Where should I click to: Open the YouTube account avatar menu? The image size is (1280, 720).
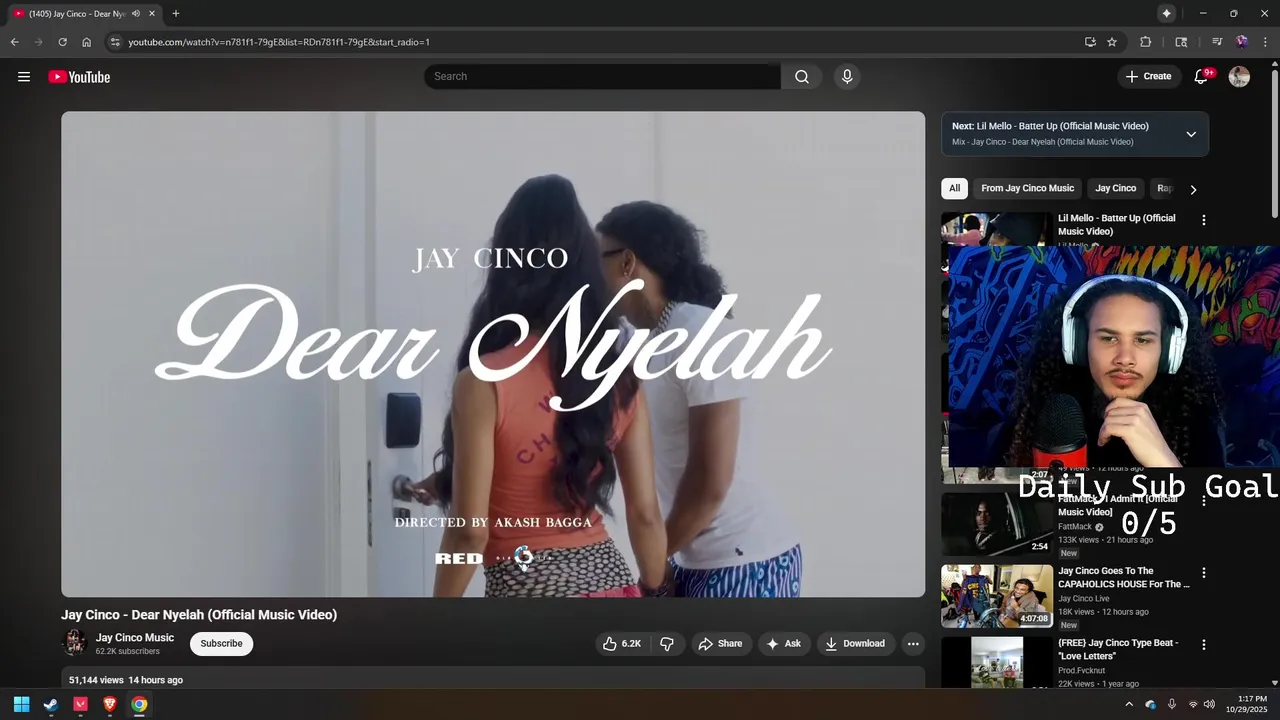click(x=1239, y=77)
